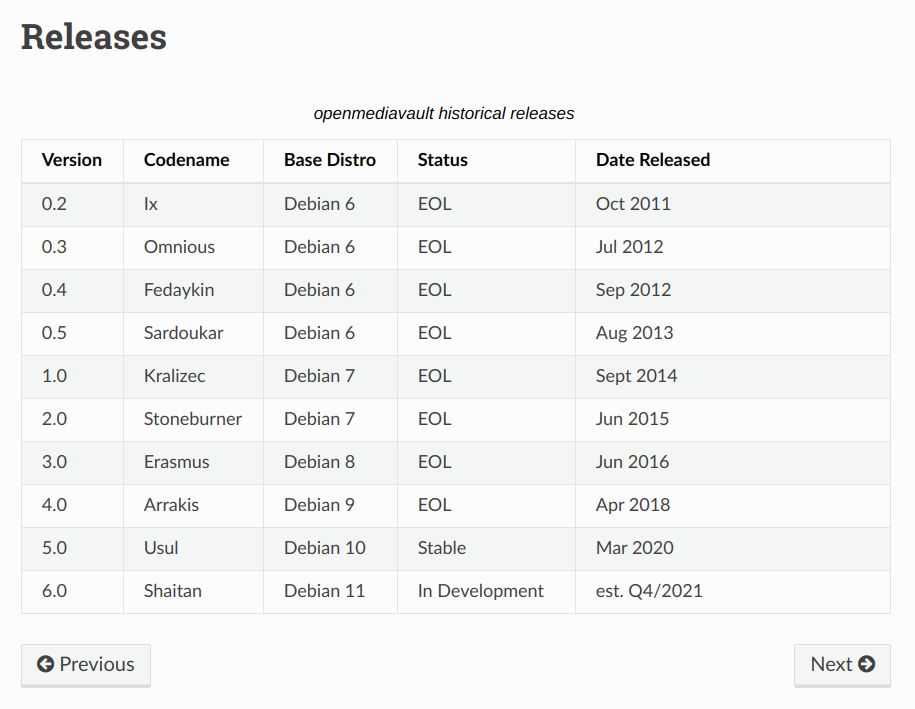Select date Jun 2016
The height and width of the screenshot is (709, 915).
632,462
